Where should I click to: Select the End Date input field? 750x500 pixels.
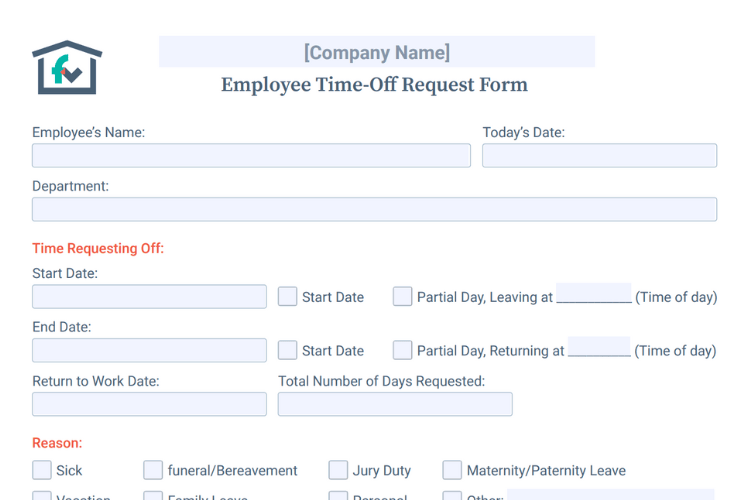coord(149,350)
